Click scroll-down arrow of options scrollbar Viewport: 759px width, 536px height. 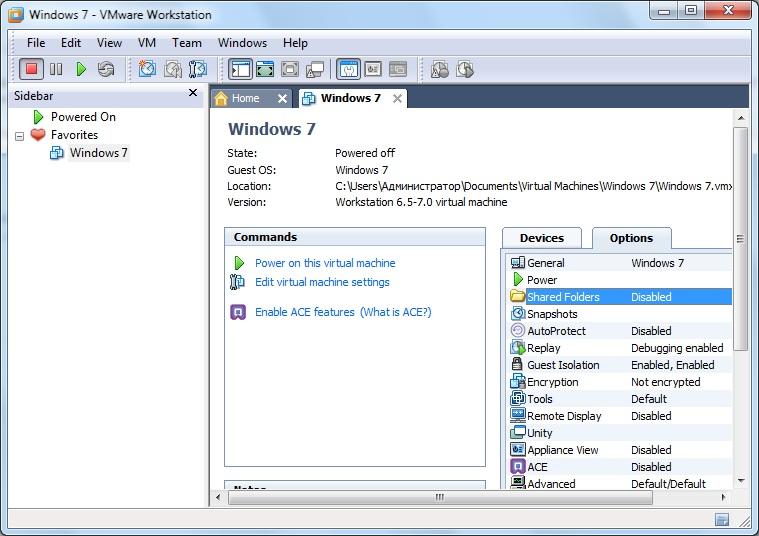click(x=741, y=481)
